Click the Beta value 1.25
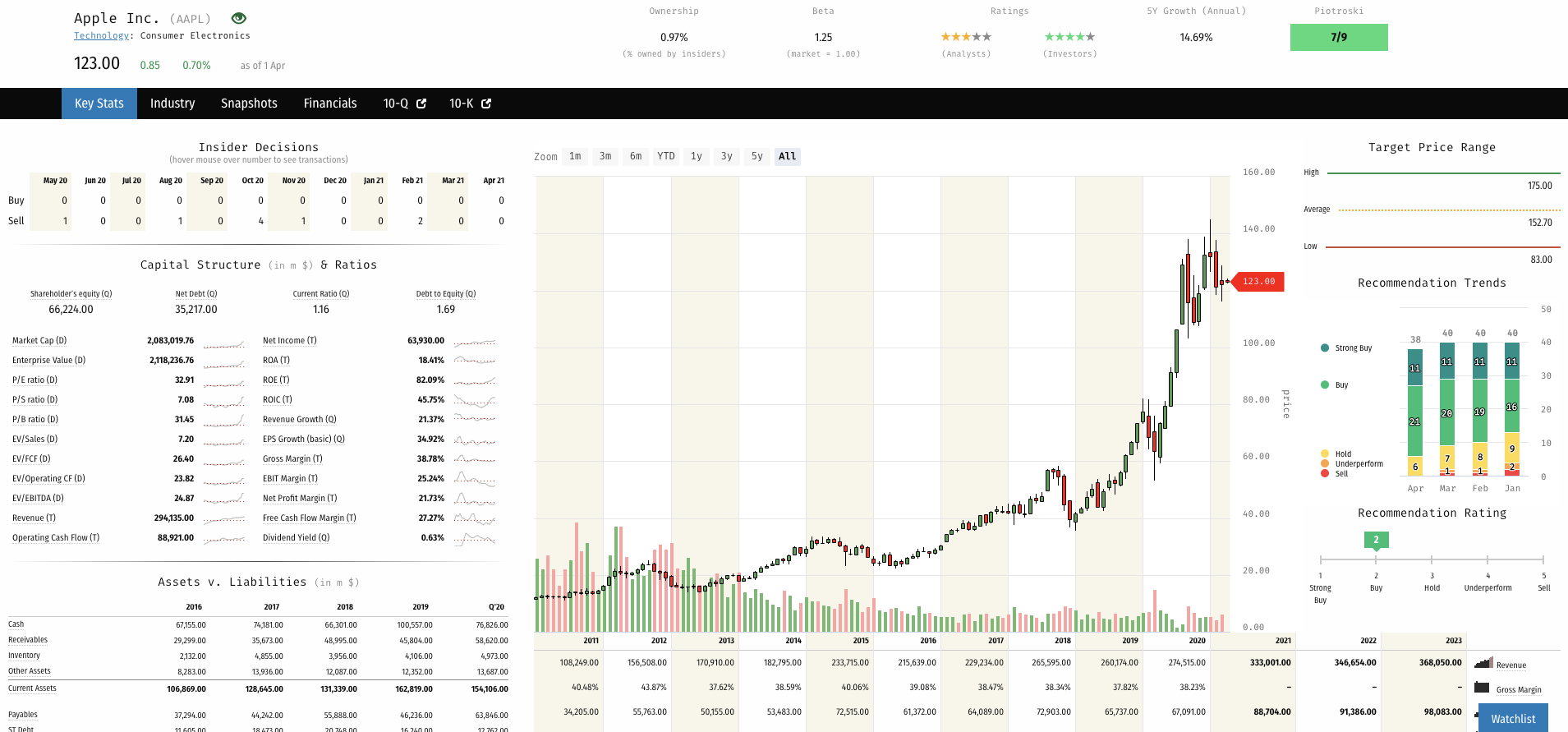Viewport: 1568px width, 732px height. [x=823, y=38]
